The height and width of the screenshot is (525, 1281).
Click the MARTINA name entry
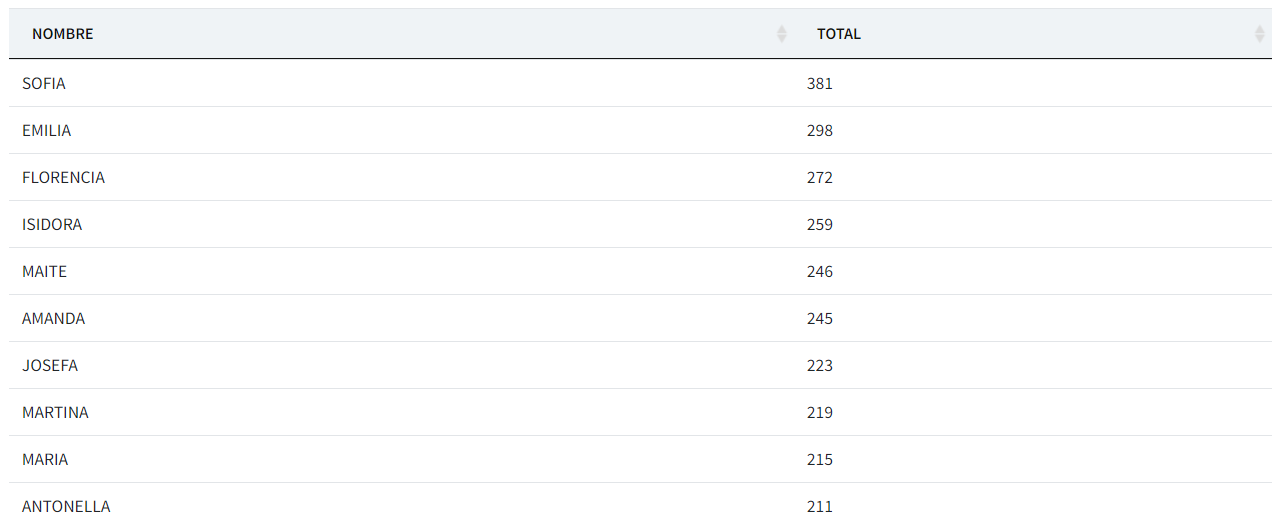(x=55, y=413)
